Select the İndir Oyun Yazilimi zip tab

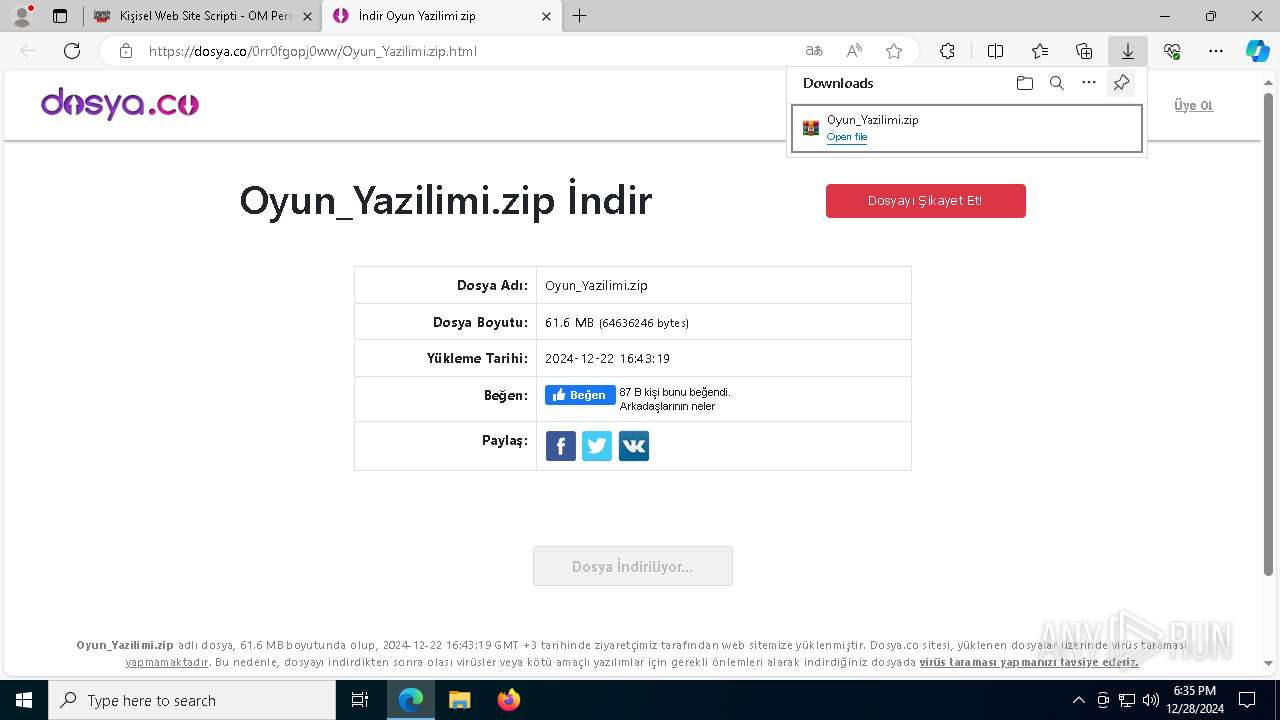click(x=440, y=16)
